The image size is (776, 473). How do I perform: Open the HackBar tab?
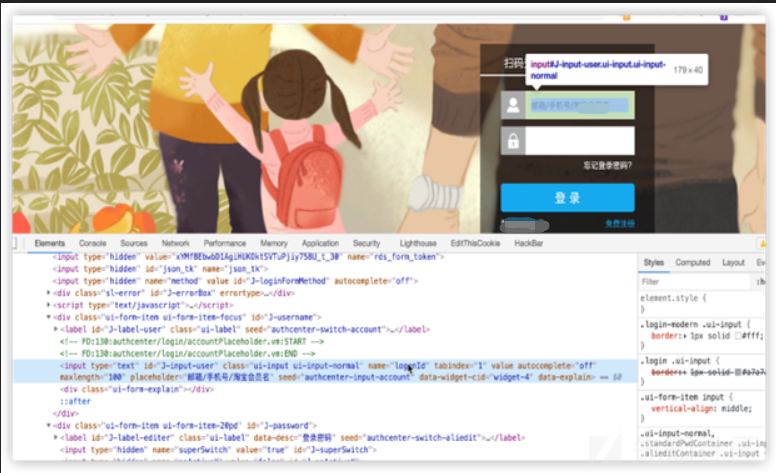click(x=529, y=243)
